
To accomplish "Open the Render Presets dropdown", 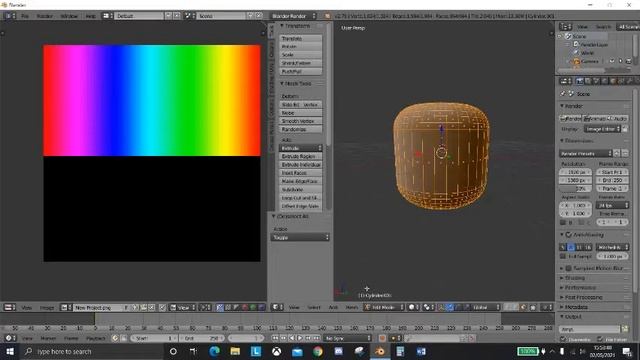I will [x=586, y=153].
